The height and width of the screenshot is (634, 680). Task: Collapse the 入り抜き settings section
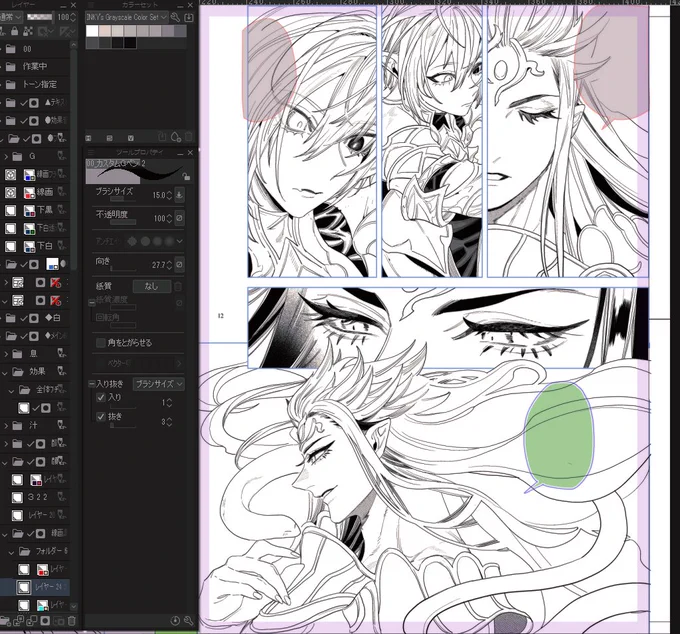point(92,384)
